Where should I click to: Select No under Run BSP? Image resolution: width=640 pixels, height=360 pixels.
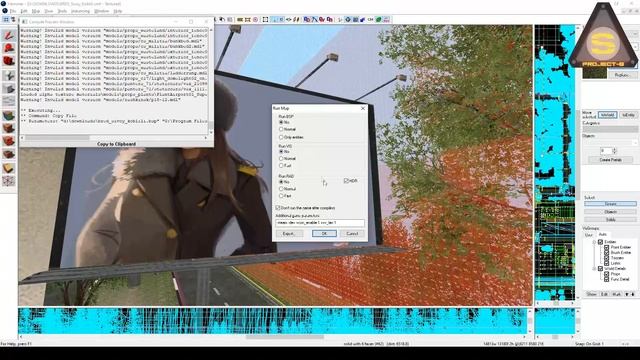281,122
